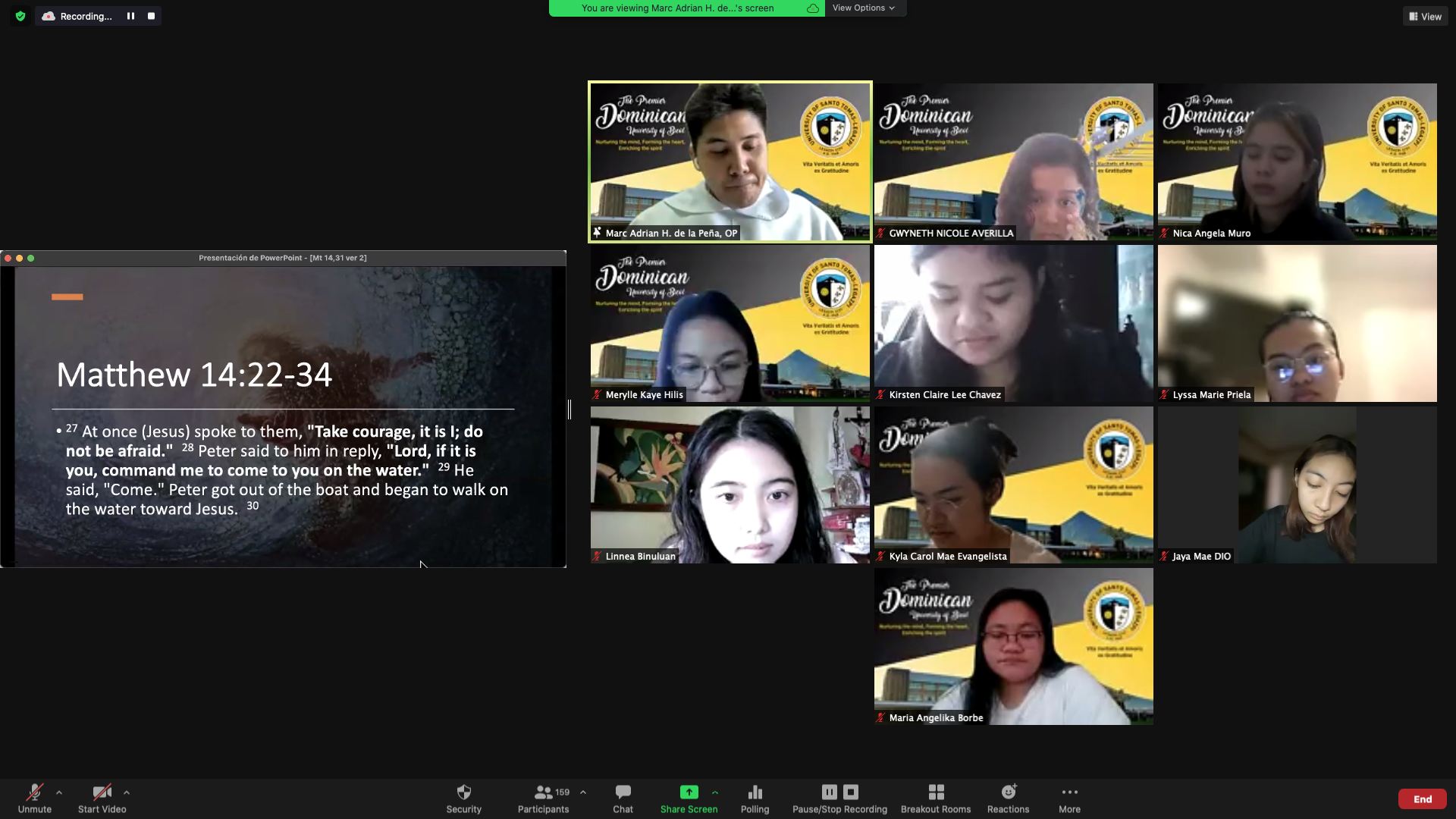Start Video camera toggle
1456x819 pixels.
pos(102,798)
